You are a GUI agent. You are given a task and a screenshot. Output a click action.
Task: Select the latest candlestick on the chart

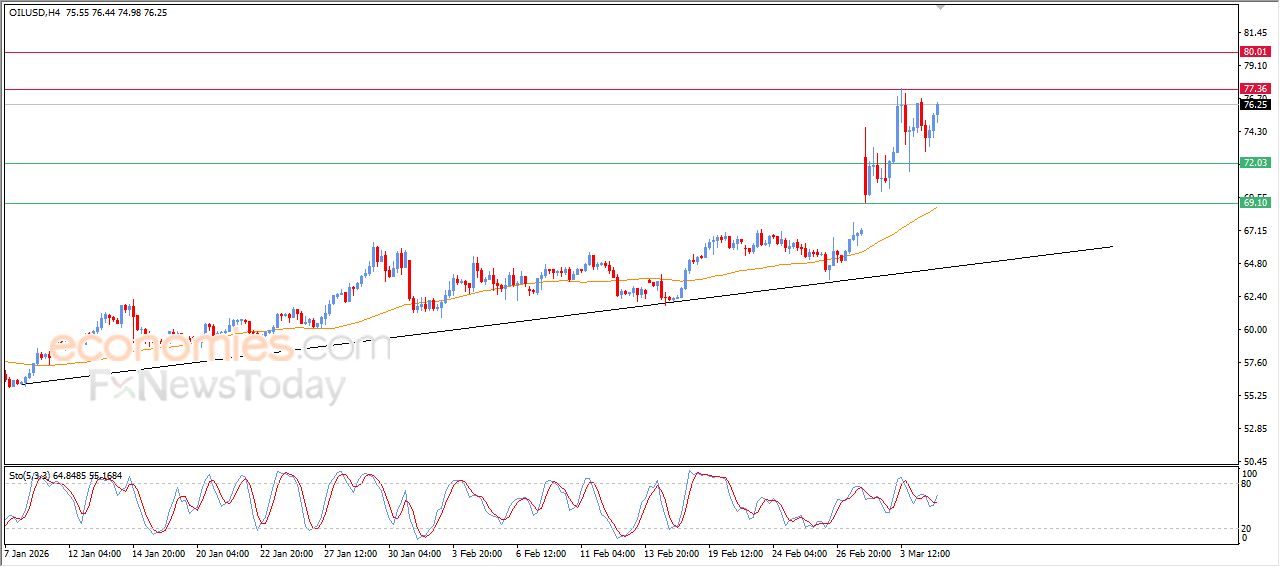pos(937,112)
